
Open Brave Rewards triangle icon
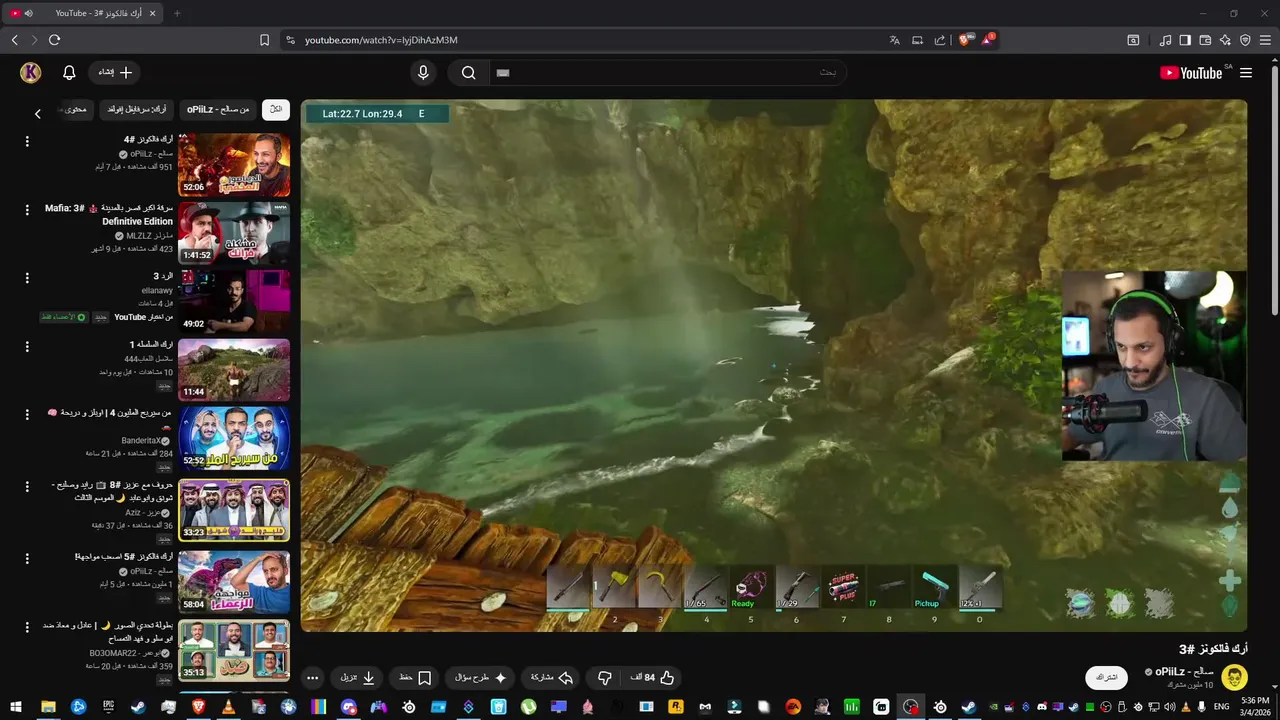[988, 40]
